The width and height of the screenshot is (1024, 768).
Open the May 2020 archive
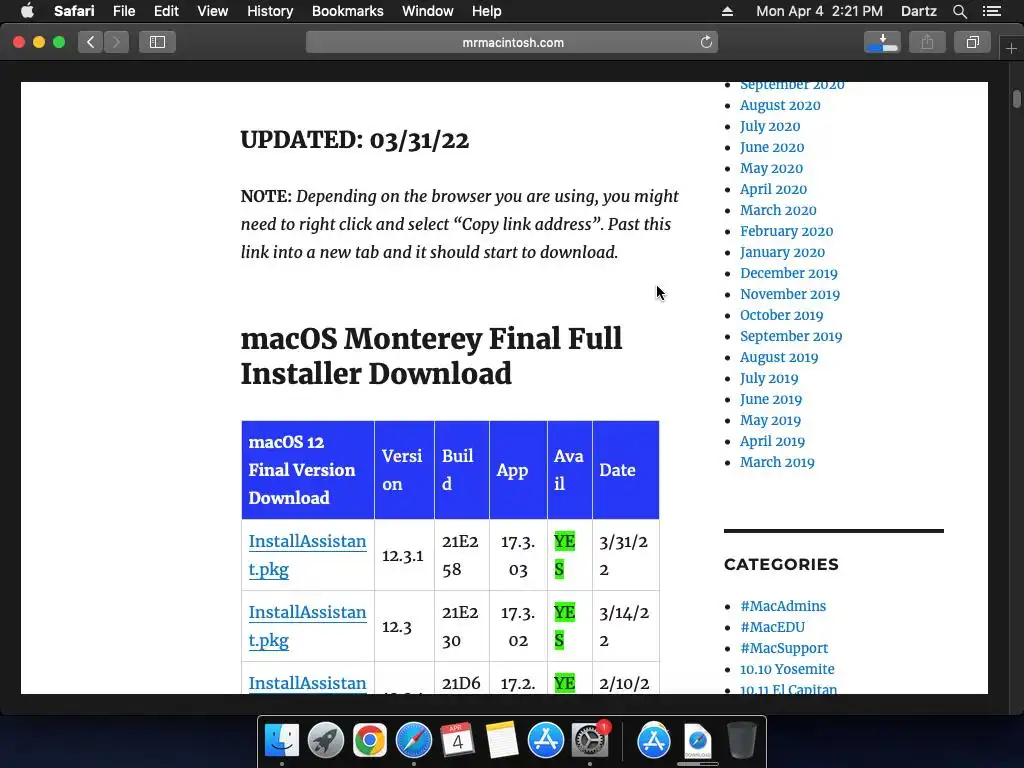[x=771, y=168]
